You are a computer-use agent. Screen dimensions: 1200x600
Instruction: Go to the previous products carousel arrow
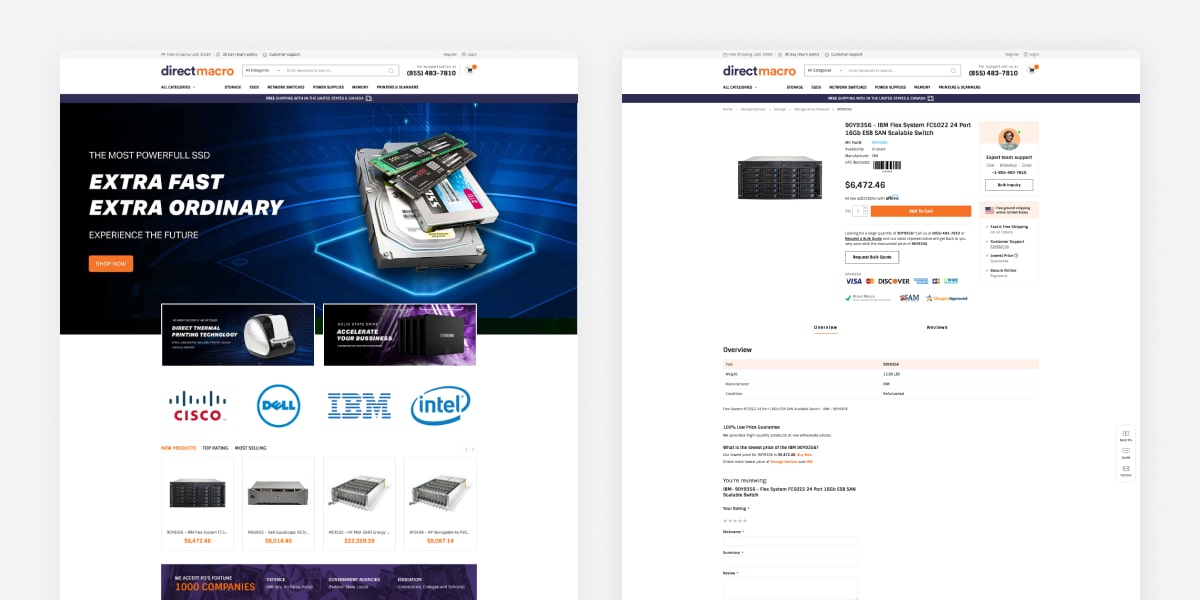pos(465,449)
